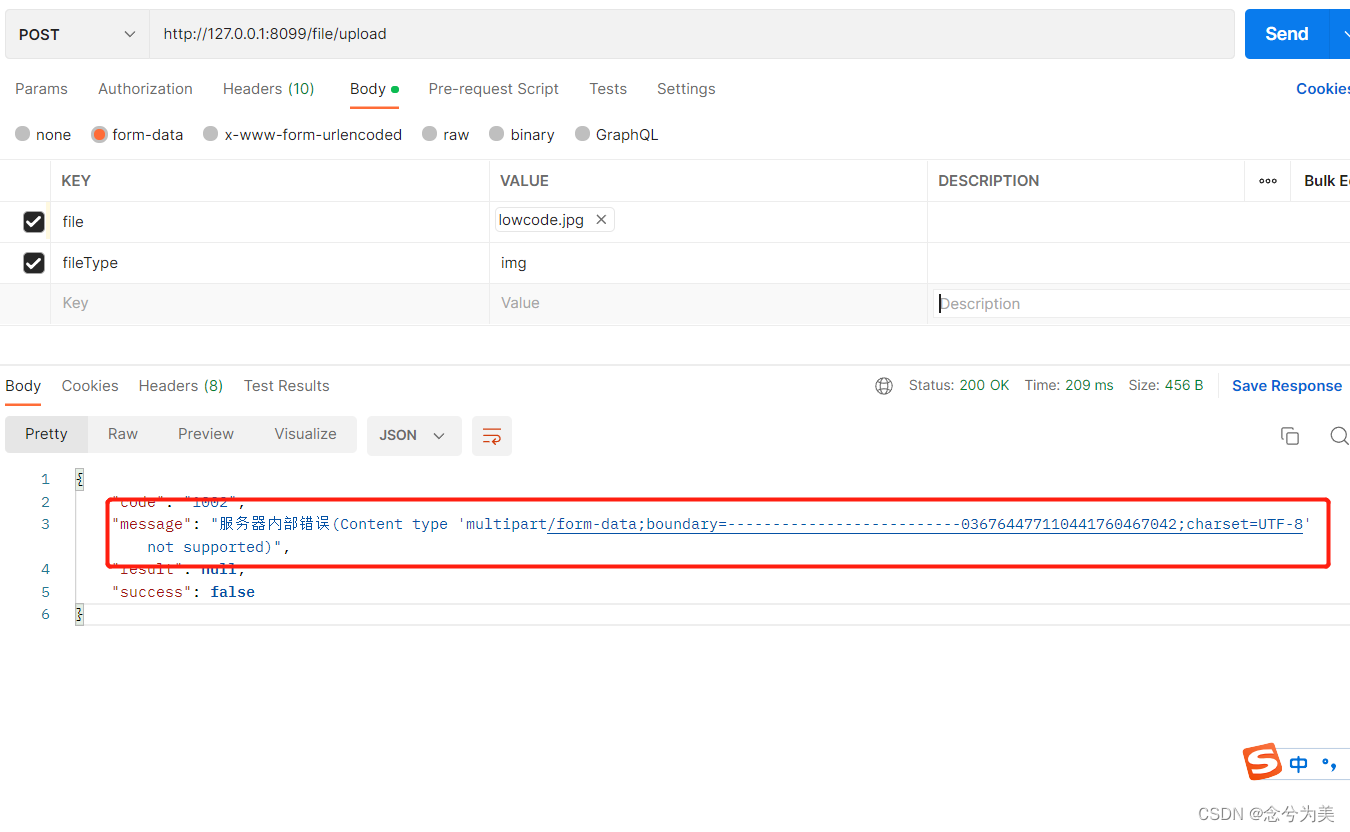This screenshot has height=832, width=1350.
Task: Open the network/proxy globe icon near Status
Action: [884, 385]
